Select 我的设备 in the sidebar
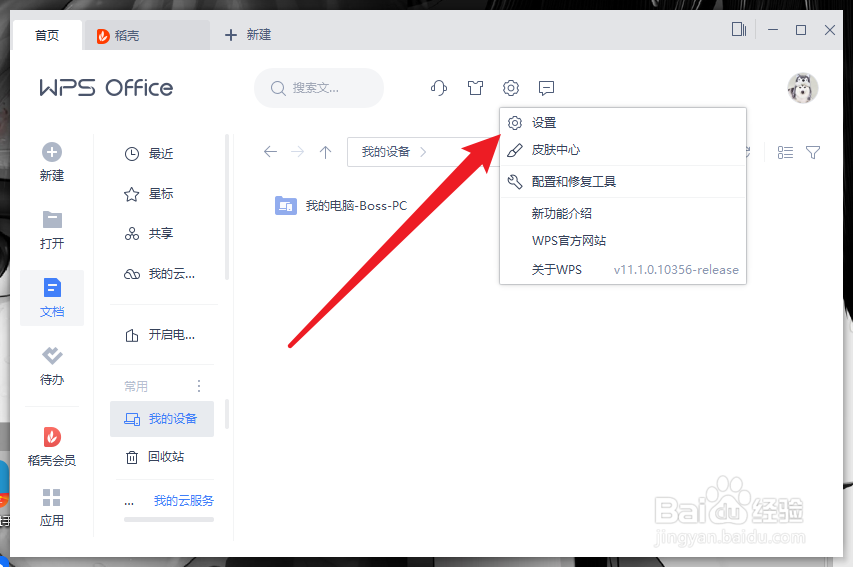 coord(162,418)
